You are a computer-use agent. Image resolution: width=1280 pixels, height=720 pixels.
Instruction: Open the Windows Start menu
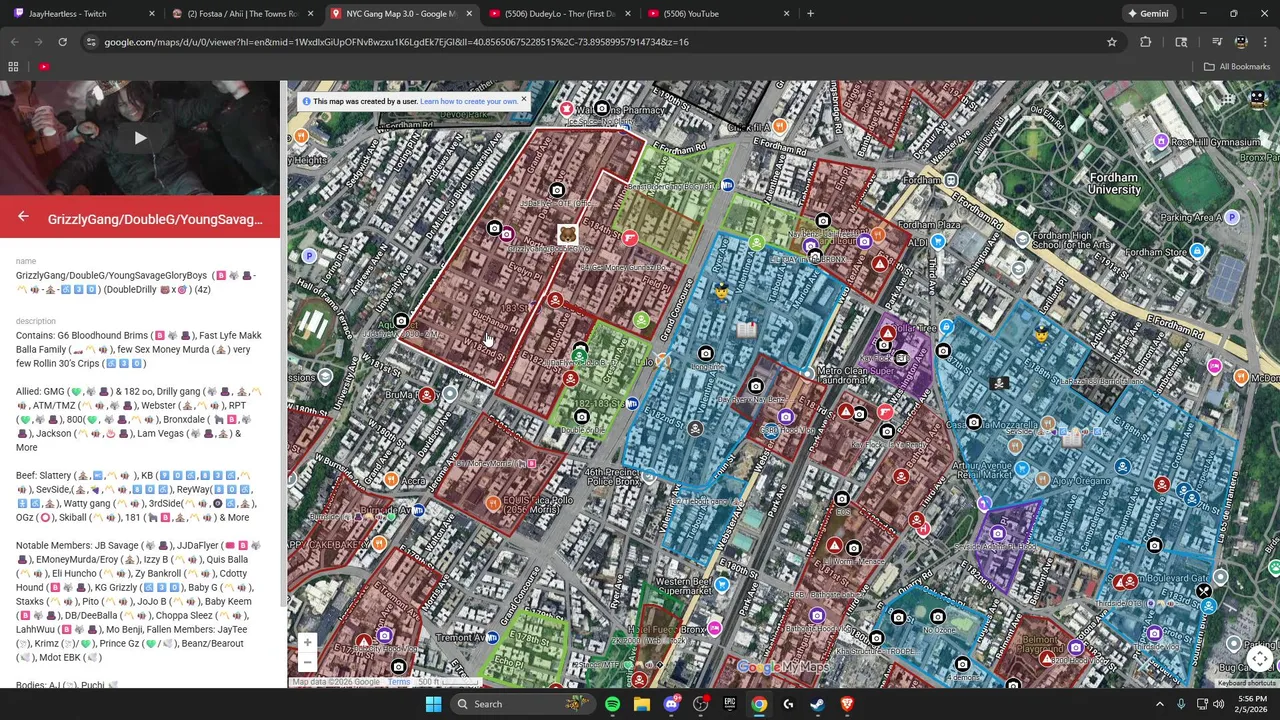[433, 704]
